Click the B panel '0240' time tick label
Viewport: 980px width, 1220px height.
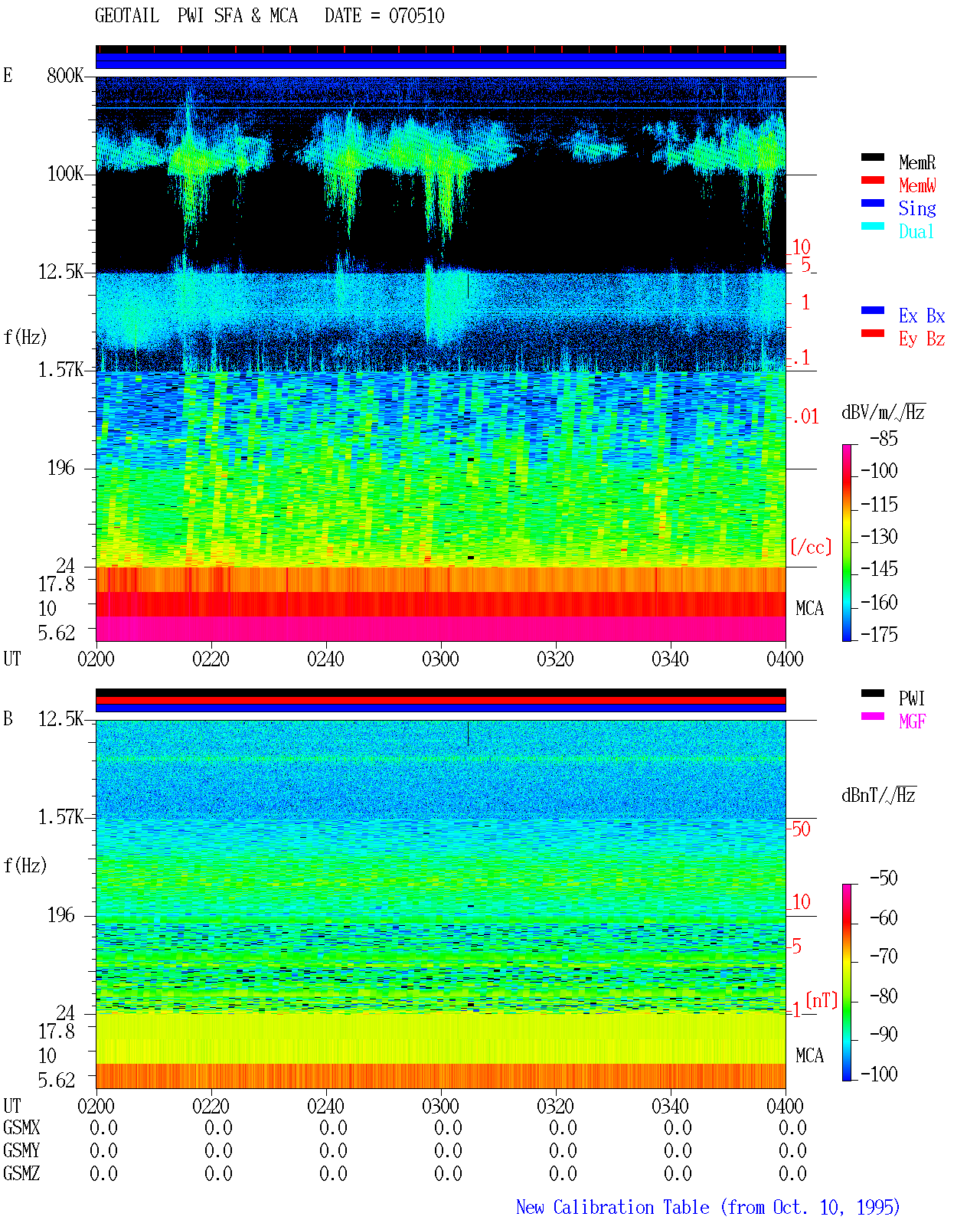tap(325, 1107)
